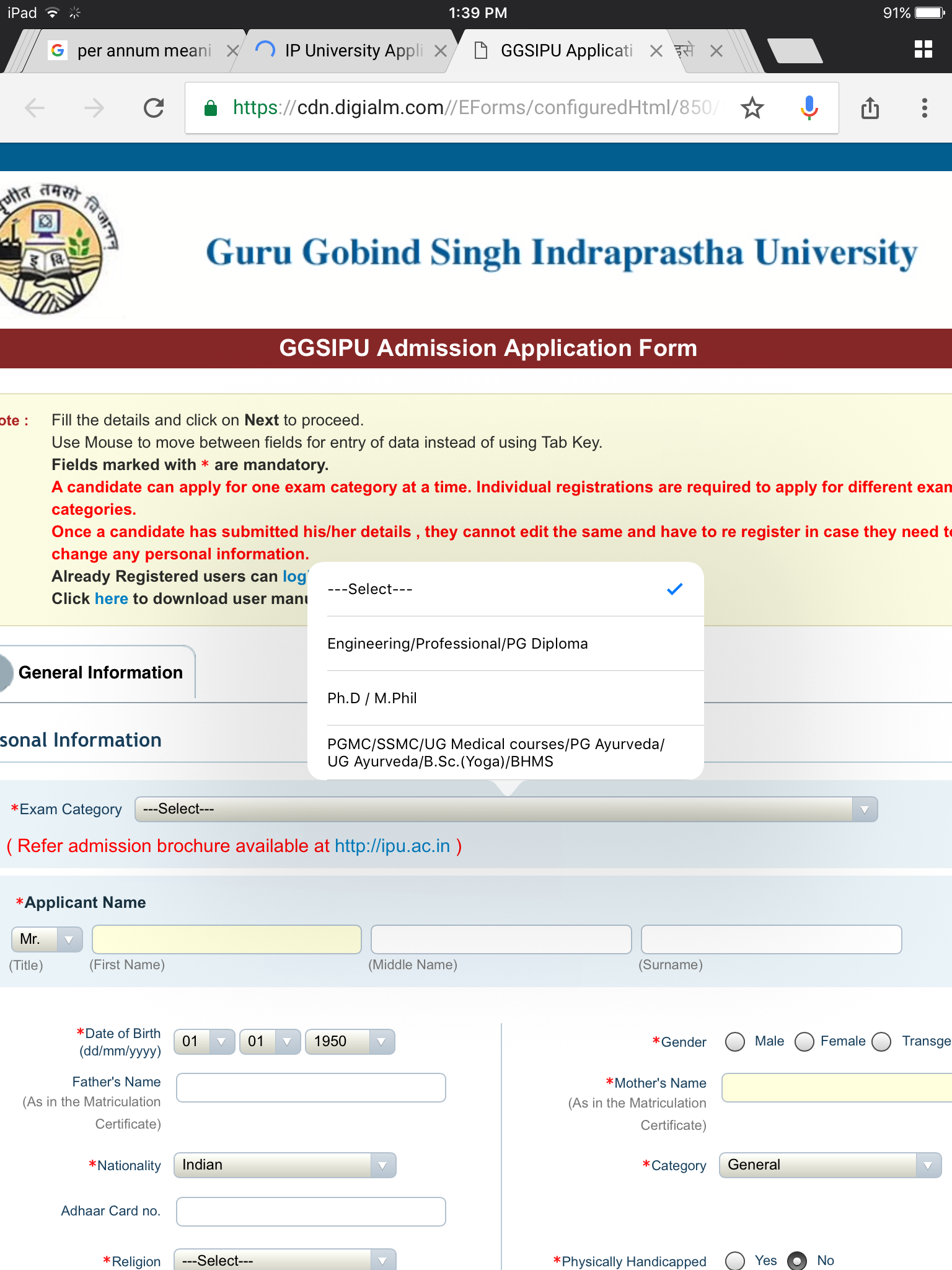Close the 'IP University Appli' tab
952x1270 pixels.
click(441, 51)
